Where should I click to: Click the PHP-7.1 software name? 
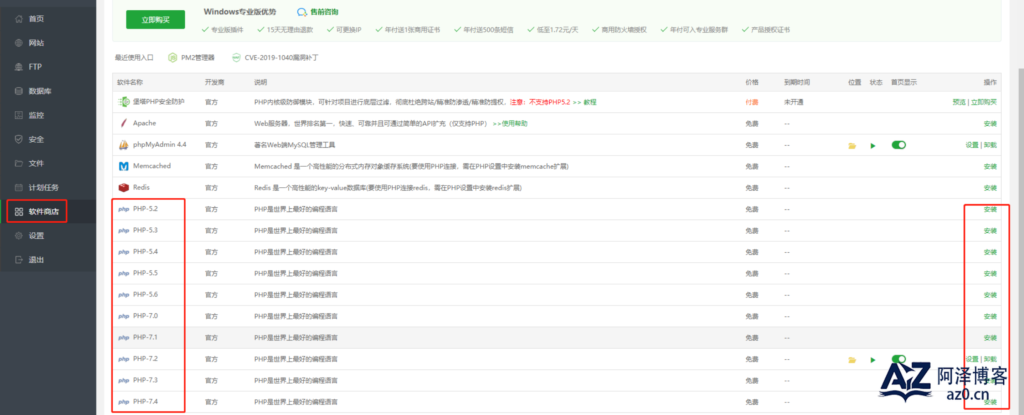146,338
